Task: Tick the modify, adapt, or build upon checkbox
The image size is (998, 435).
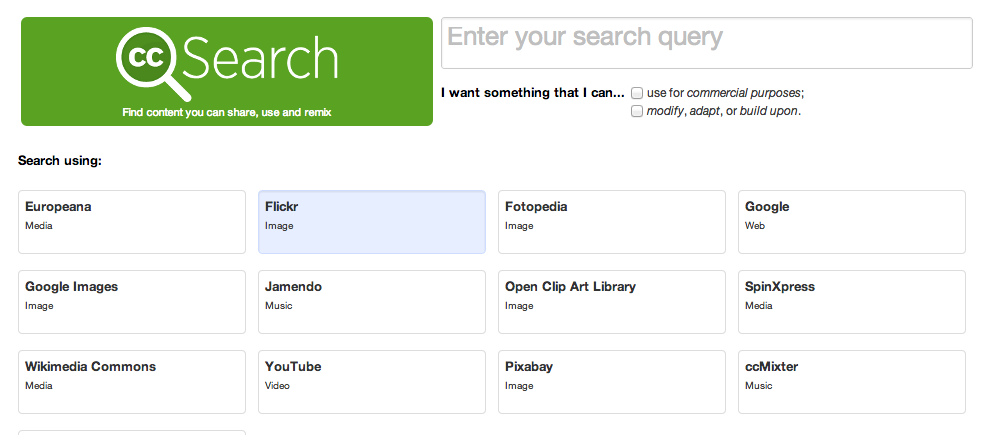Action: pyautogui.click(x=636, y=111)
